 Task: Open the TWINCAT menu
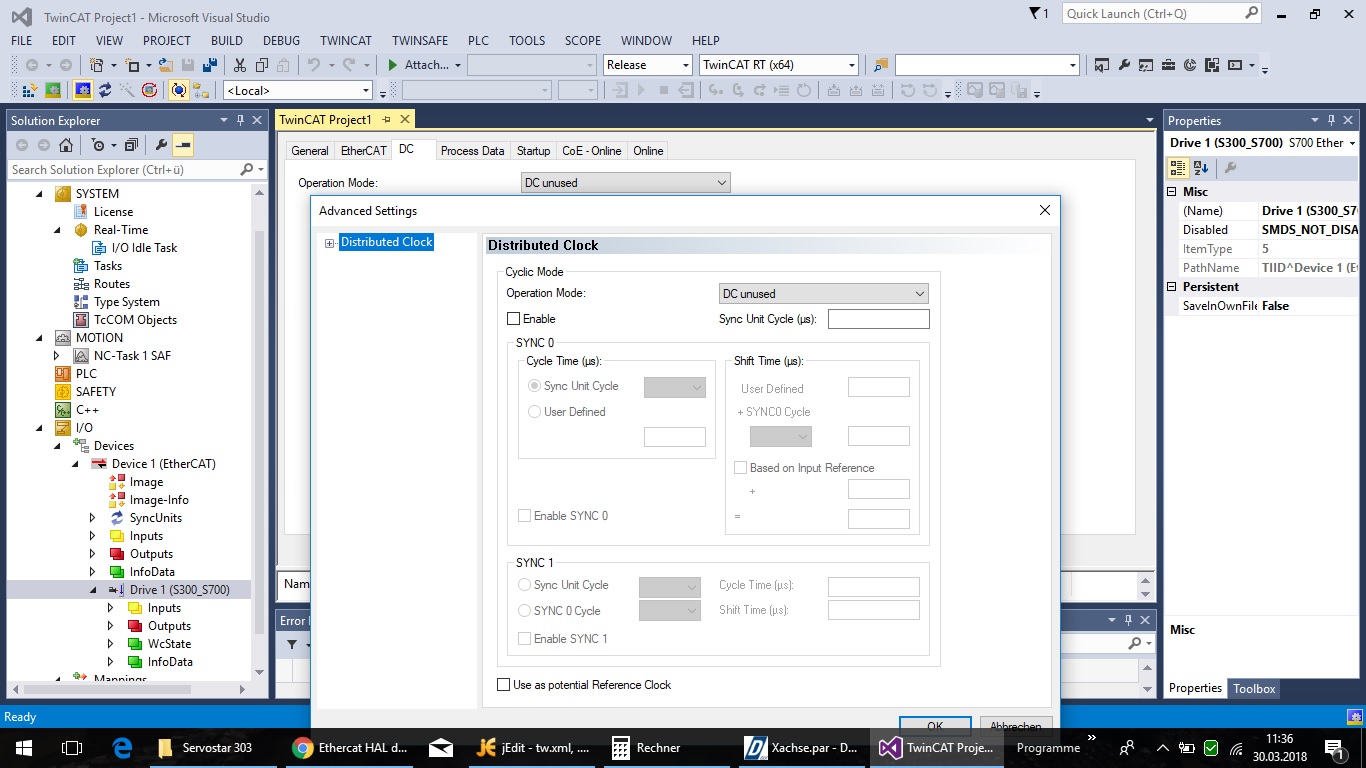(346, 41)
